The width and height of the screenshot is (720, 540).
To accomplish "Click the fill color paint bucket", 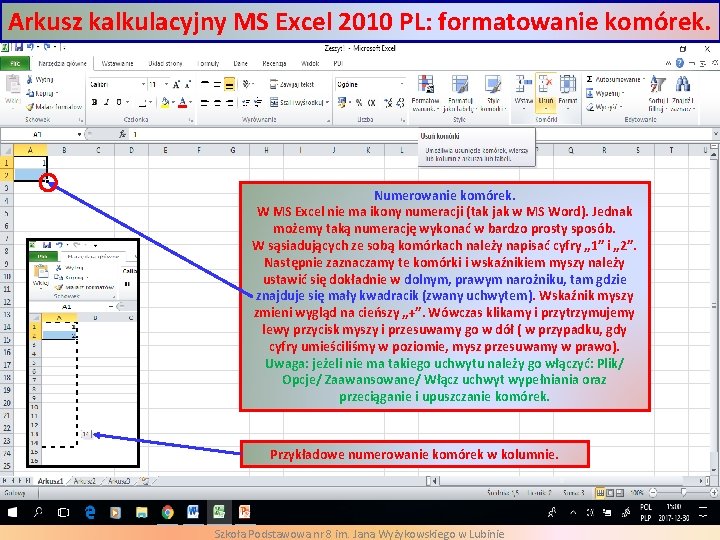I will (x=165, y=103).
